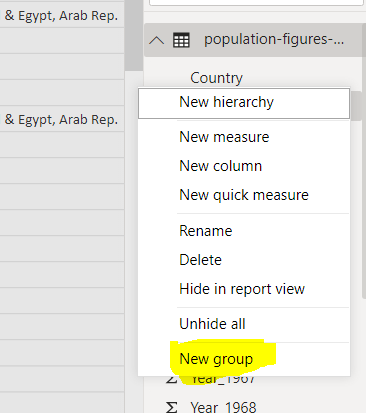
Task: Select the population-figures table name
Action: coord(274,40)
